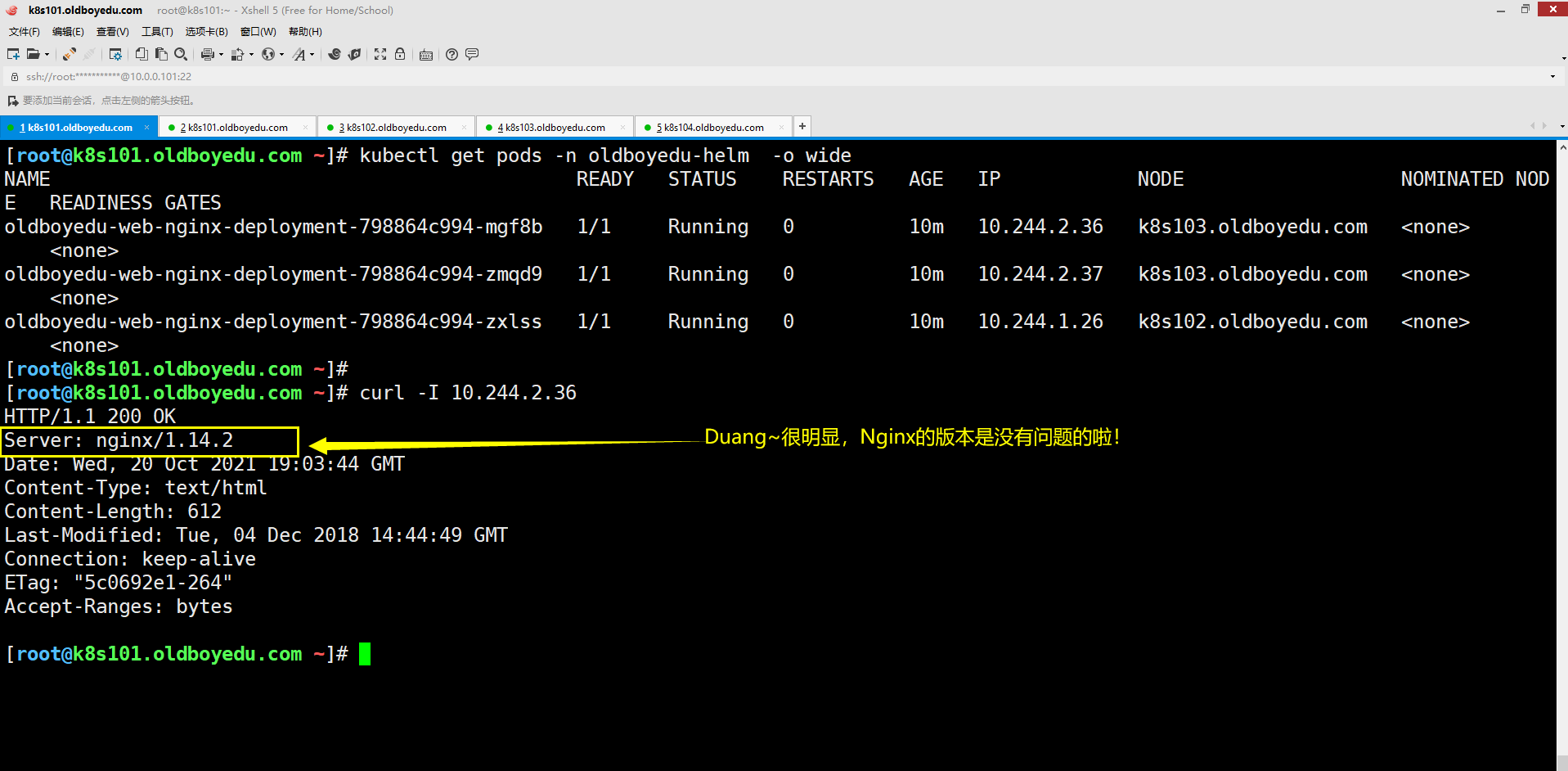
Task: Open the 工具(T) menu
Action: 157,32
